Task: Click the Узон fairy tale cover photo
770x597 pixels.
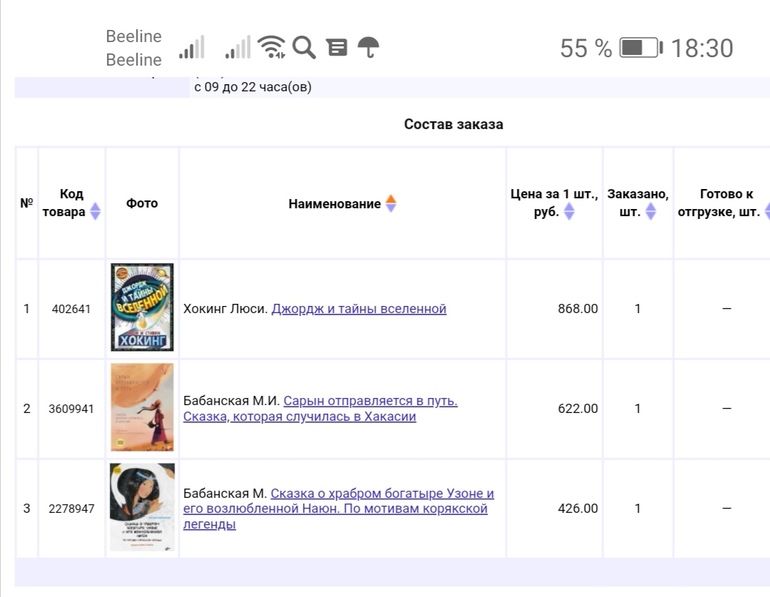Action: pyautogui.click(x=142, y=507)
